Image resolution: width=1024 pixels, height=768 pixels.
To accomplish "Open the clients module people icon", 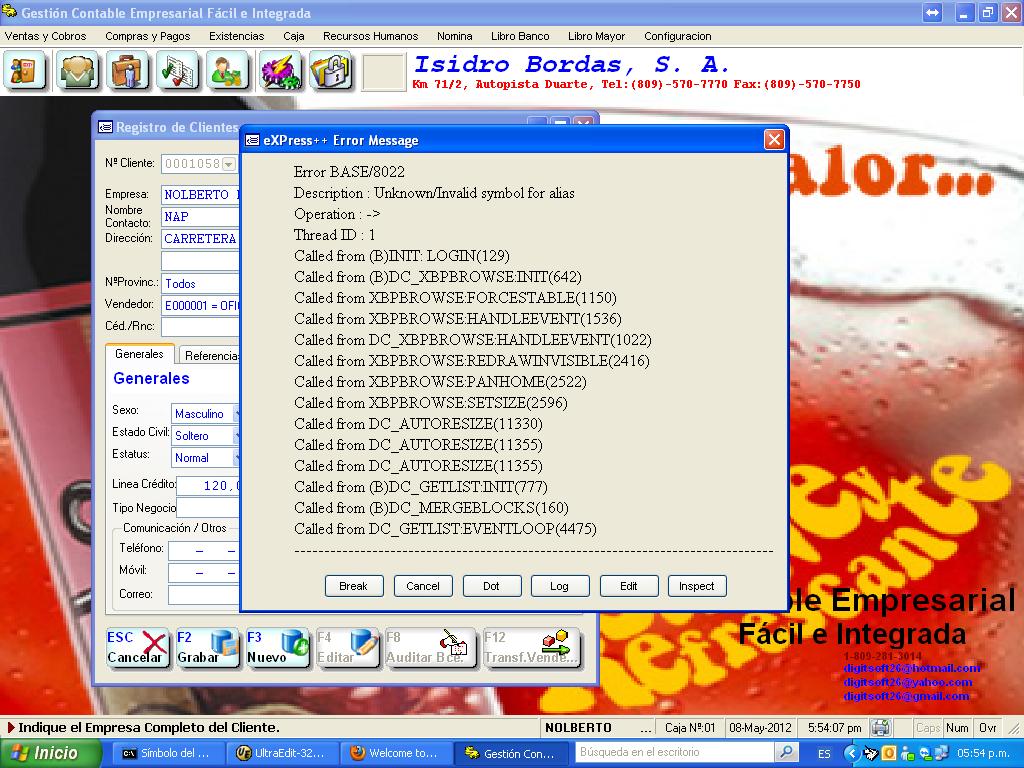I will tap(78, 72).
